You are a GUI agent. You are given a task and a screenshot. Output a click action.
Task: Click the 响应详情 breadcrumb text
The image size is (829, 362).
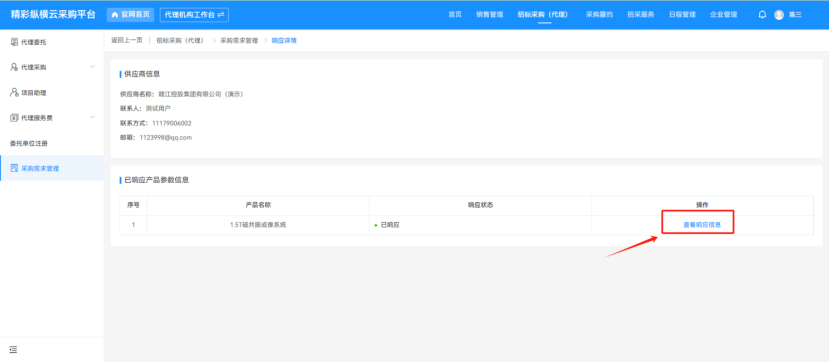point(284,40)
